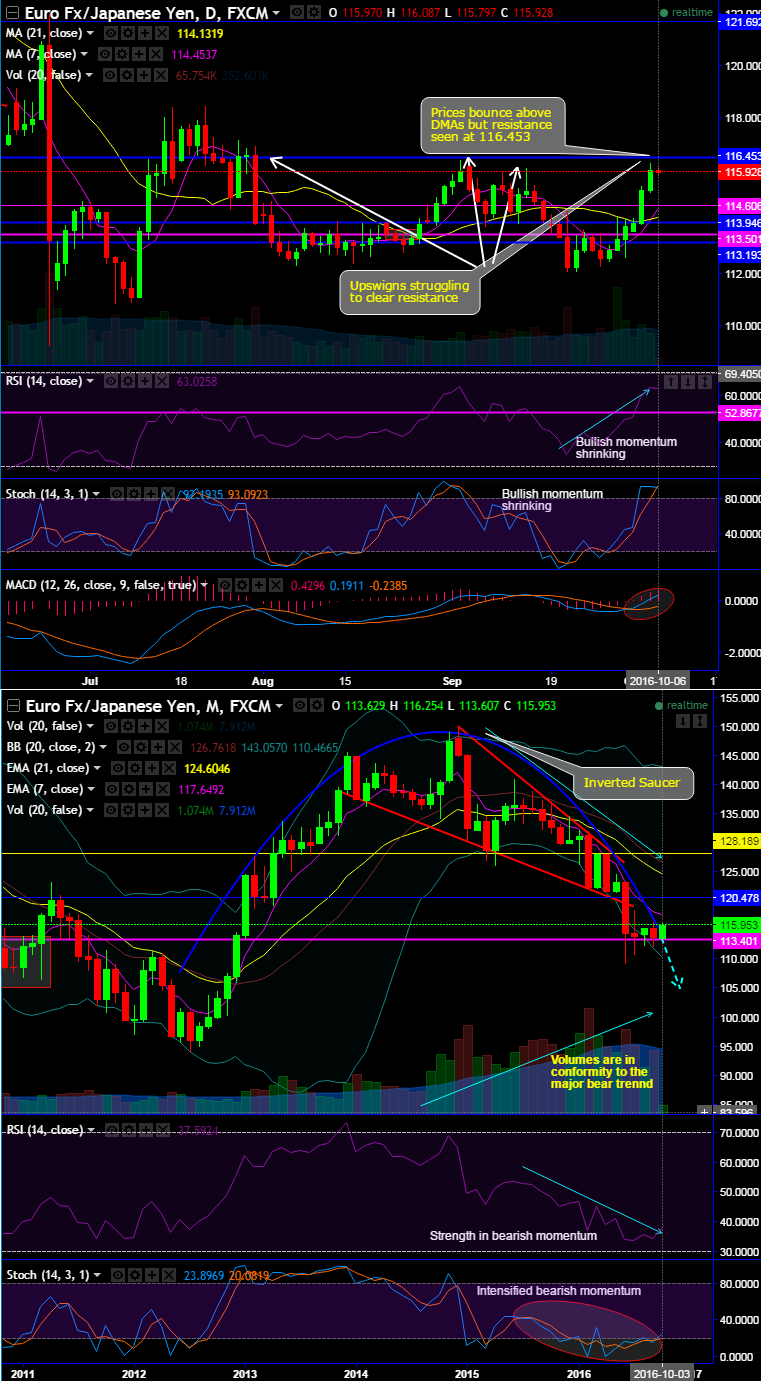761x1381 pixels.
Task: Delete the MACD indicator from daily chart
Action: tap(274, 585)
